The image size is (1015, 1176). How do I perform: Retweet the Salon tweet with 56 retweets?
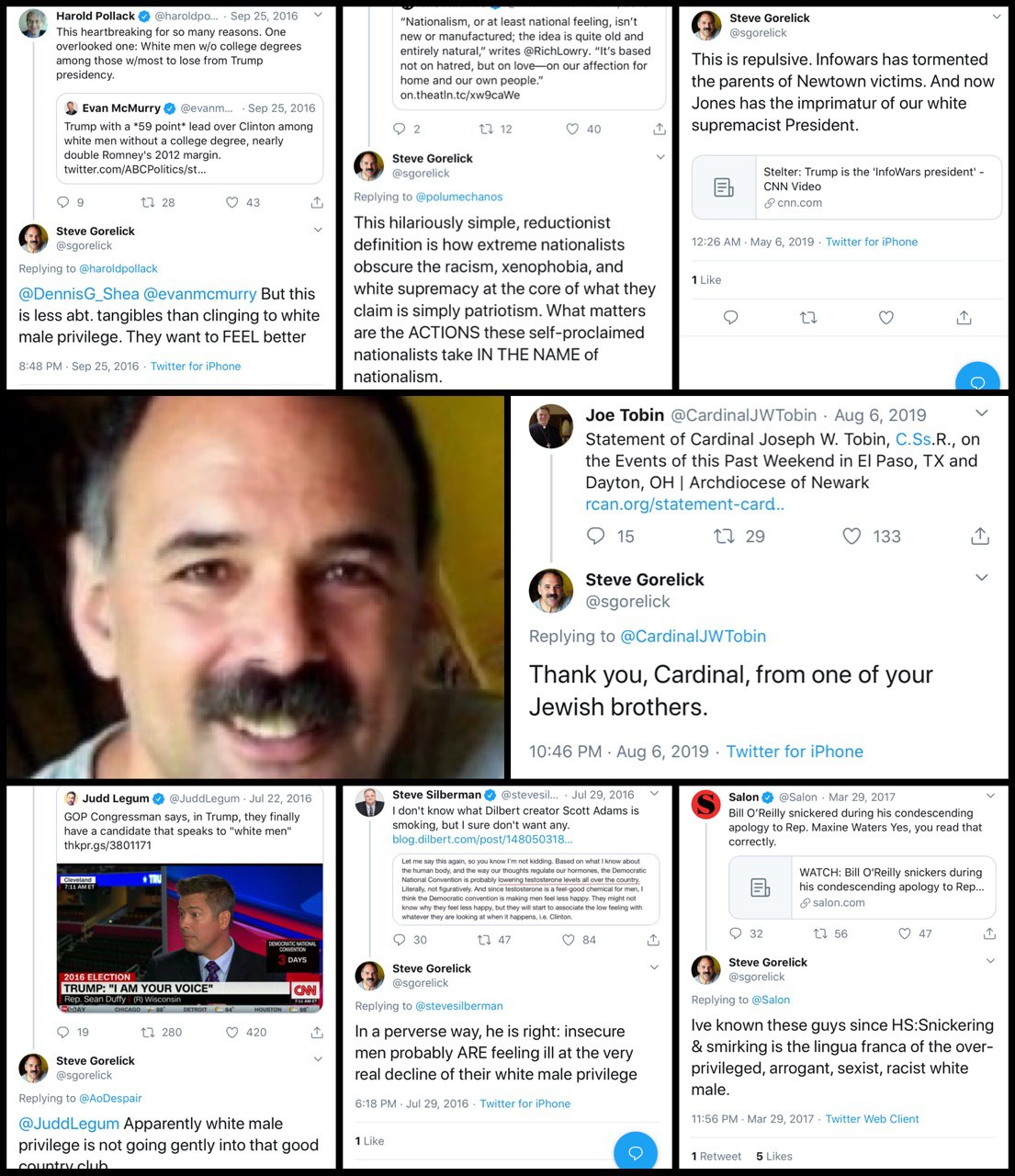(x=821, y=933)
